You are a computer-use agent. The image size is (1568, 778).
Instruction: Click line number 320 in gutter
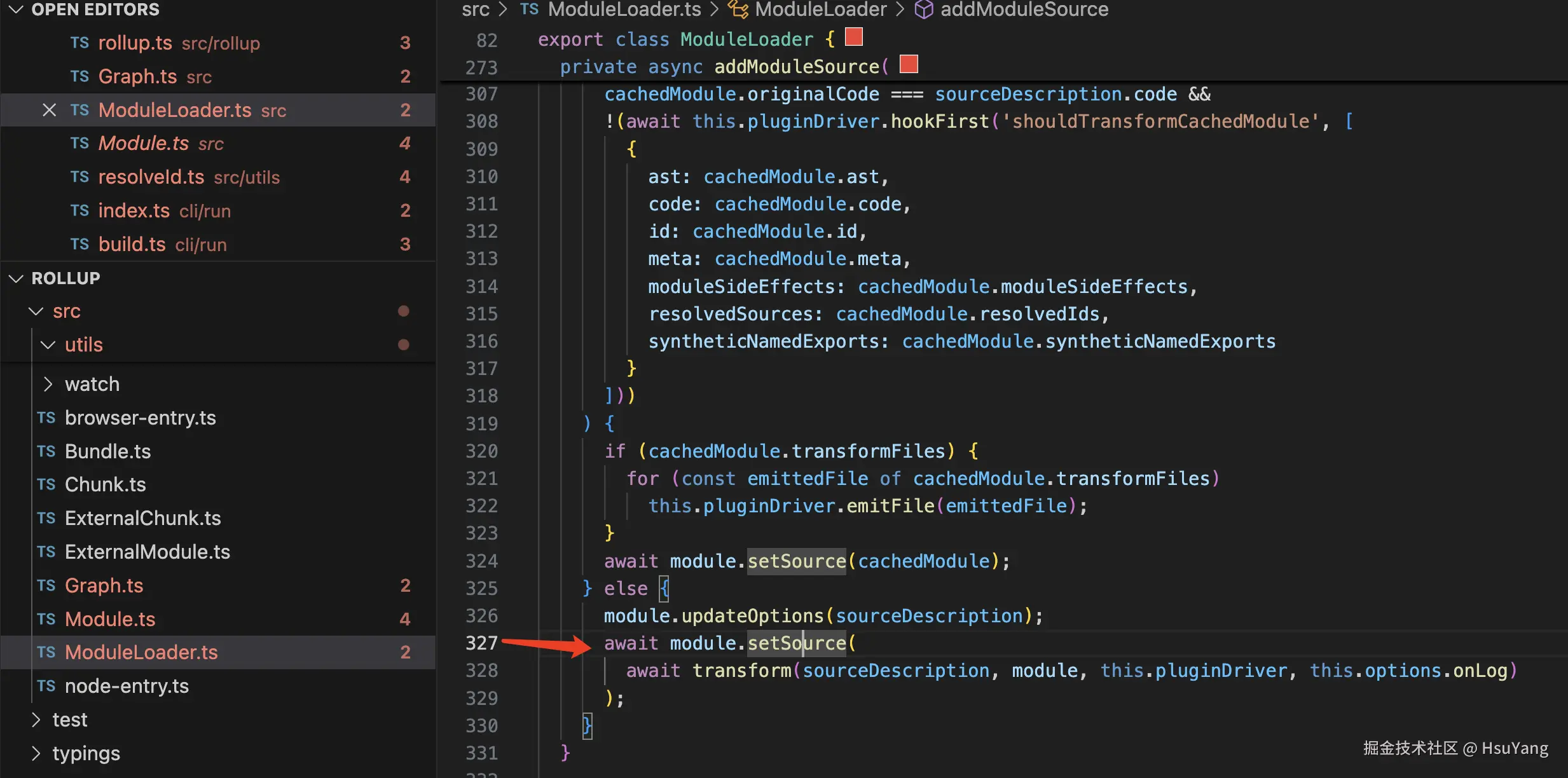[481, 451]
